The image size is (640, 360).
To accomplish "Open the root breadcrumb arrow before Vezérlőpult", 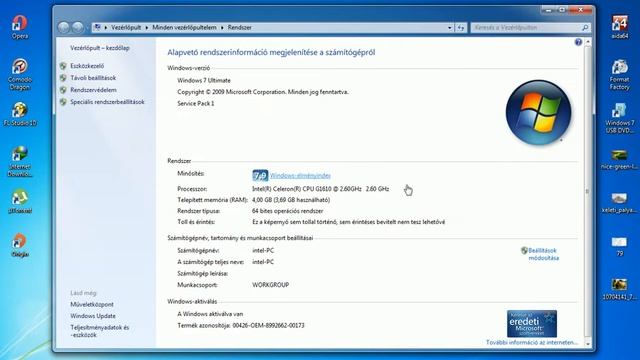I will click(x=106, y=27).
